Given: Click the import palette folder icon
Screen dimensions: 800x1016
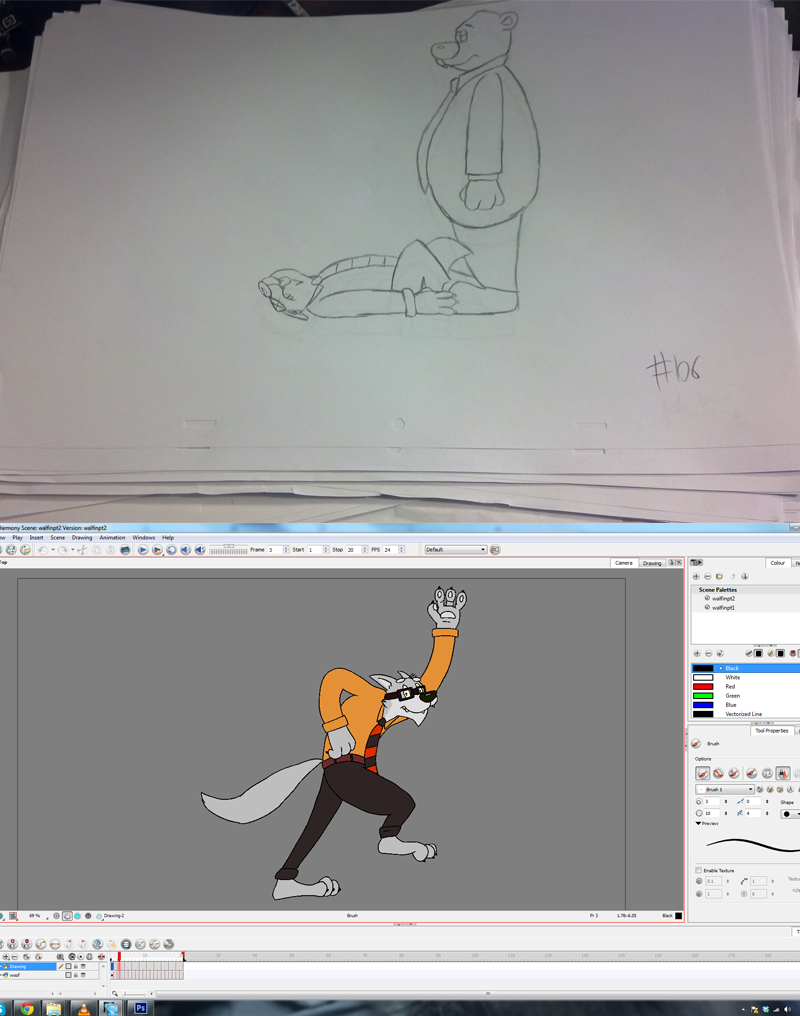Looking at the screenshot, I should point(719,576).
